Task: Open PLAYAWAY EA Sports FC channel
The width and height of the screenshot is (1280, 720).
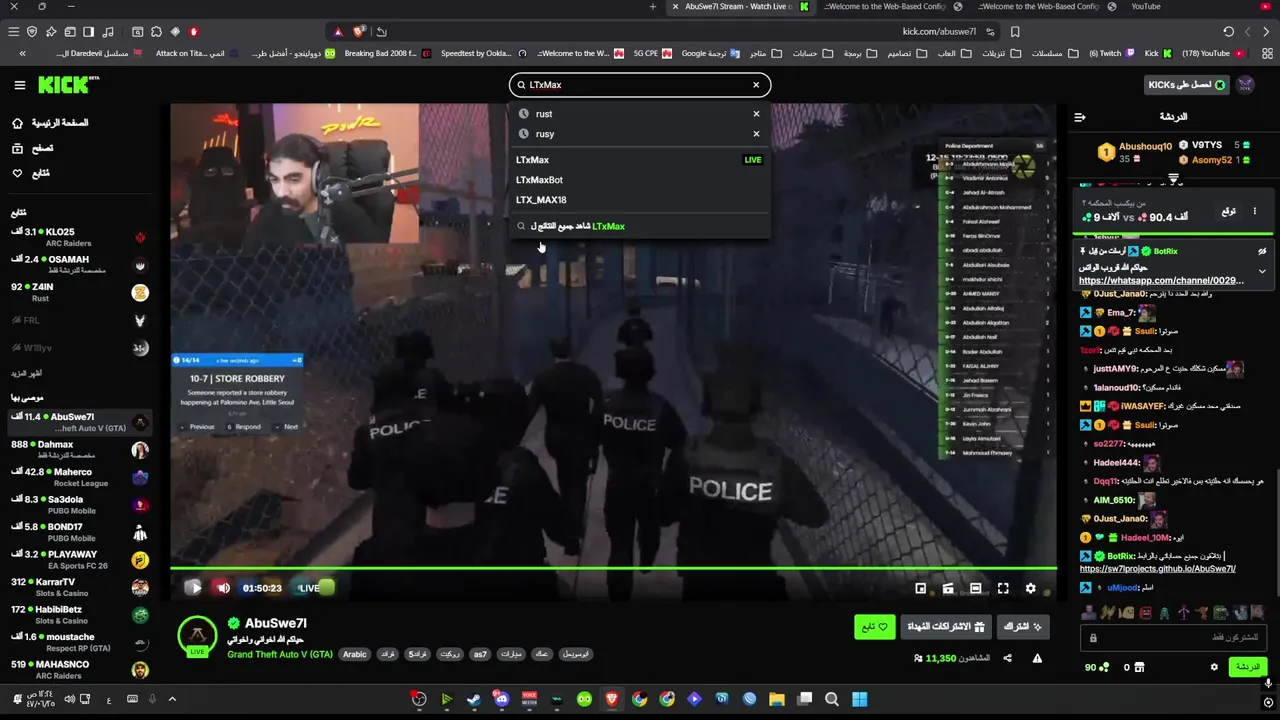Action: click(79, 560)
